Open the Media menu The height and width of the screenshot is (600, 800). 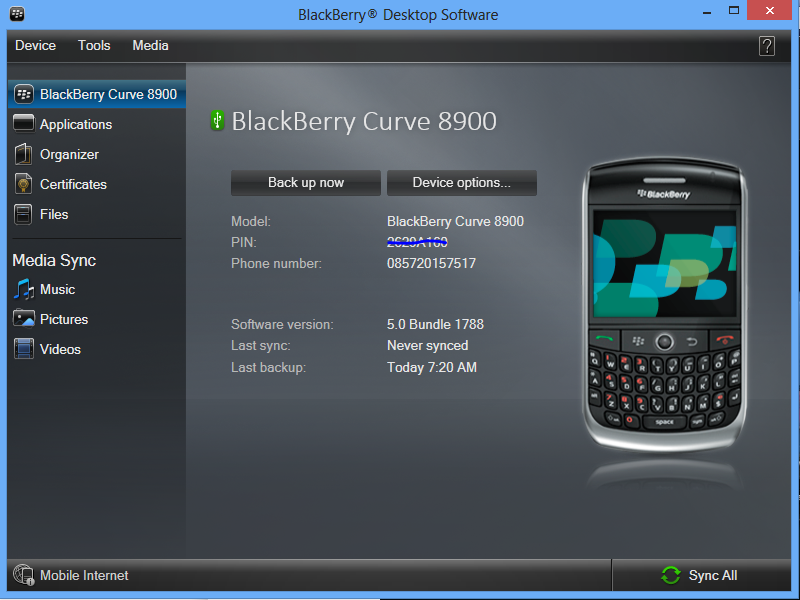pos(150,45)
